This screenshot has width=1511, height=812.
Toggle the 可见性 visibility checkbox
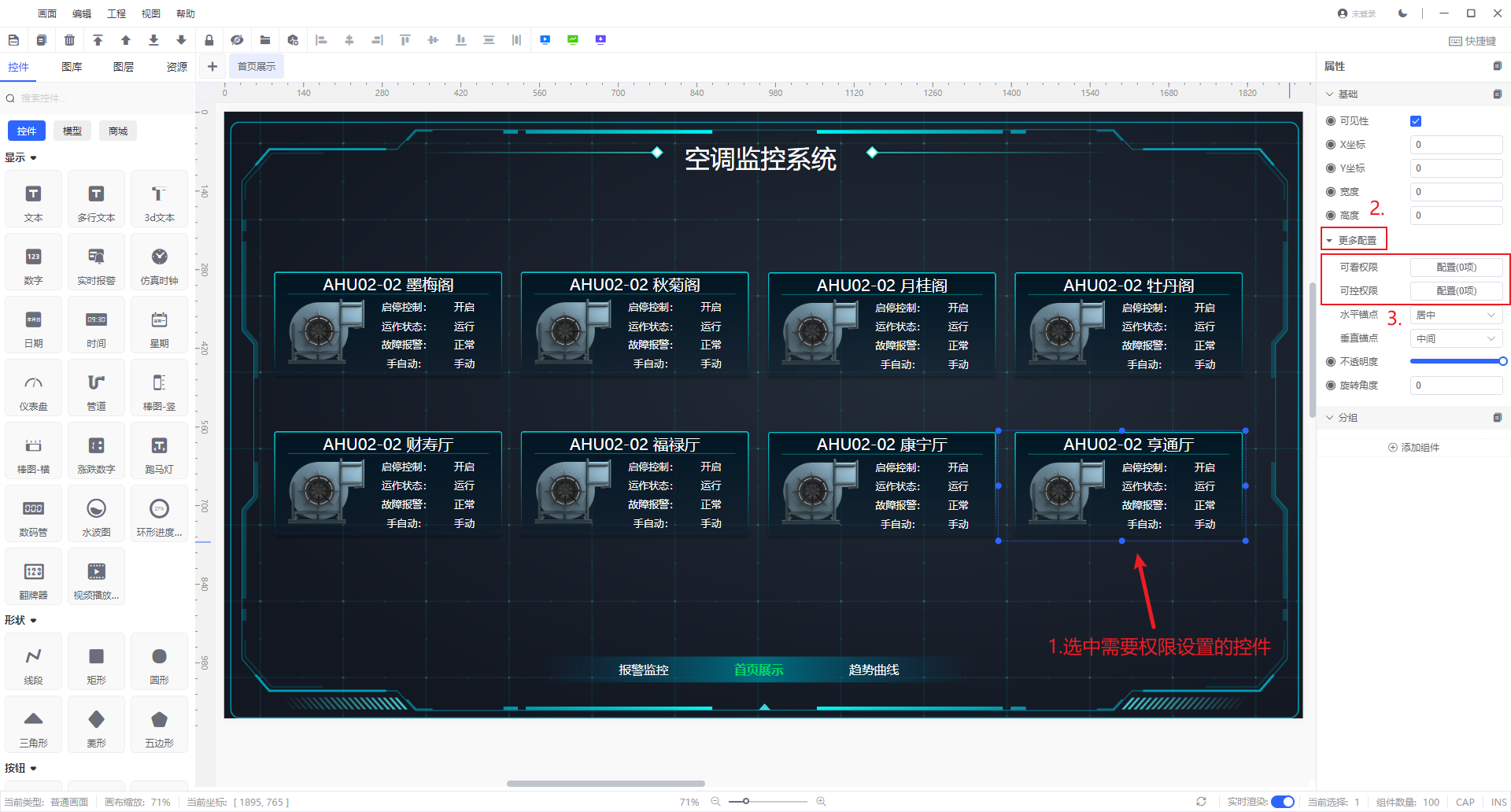[x=1416, y=121]
